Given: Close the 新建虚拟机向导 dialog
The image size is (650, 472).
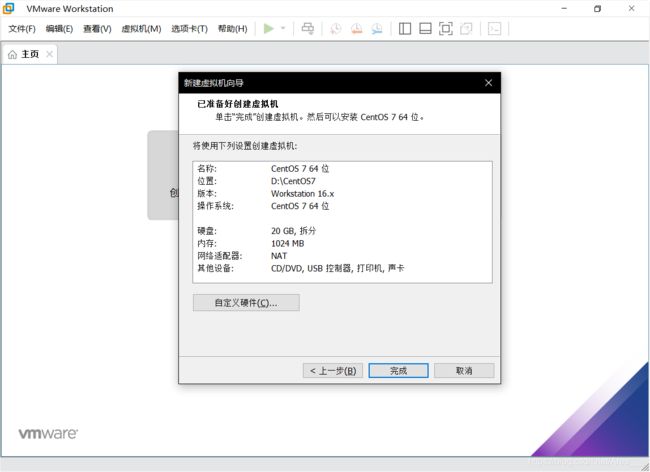Looking at the screenshot, I should coord(488,82).
